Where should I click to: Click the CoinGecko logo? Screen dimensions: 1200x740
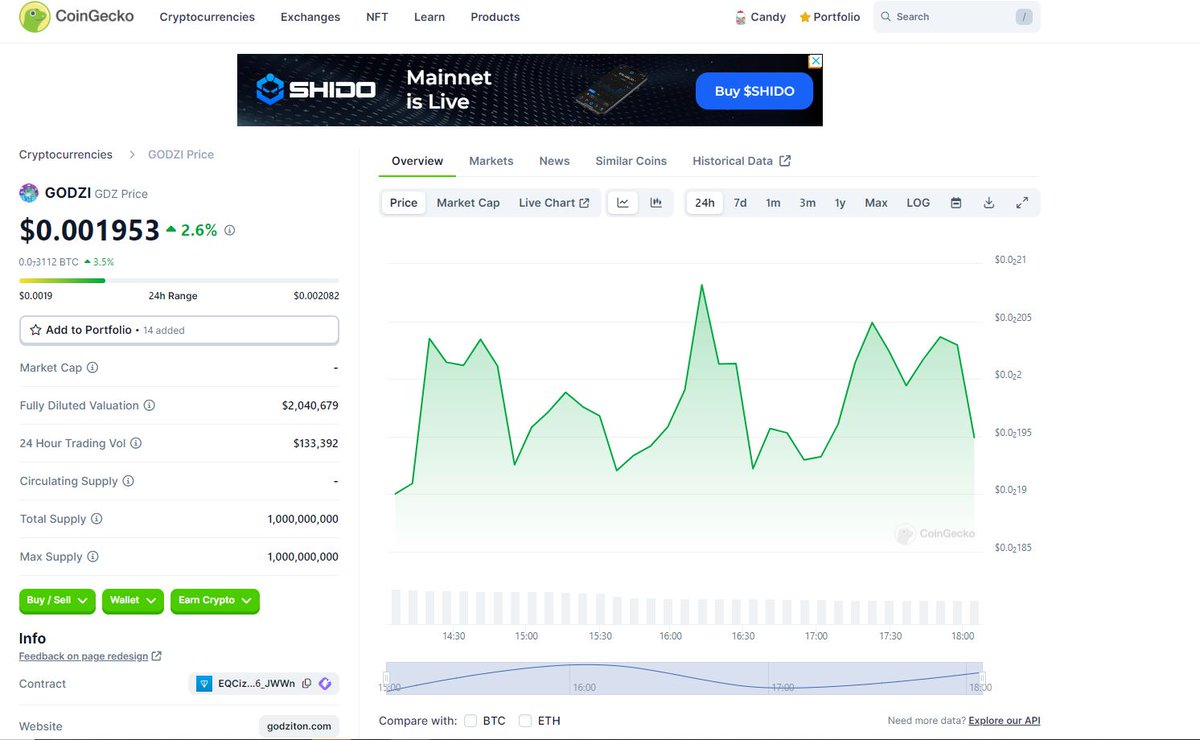pyautogui.click(x=75, y=17)
